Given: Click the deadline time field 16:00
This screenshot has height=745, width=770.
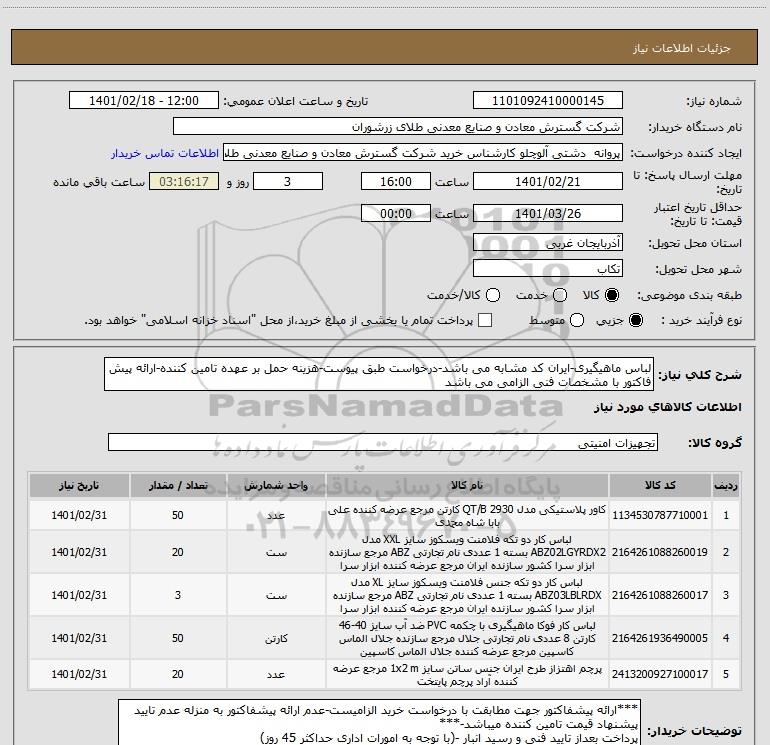Looking at the screenshot, I should (x=396, y=181).
